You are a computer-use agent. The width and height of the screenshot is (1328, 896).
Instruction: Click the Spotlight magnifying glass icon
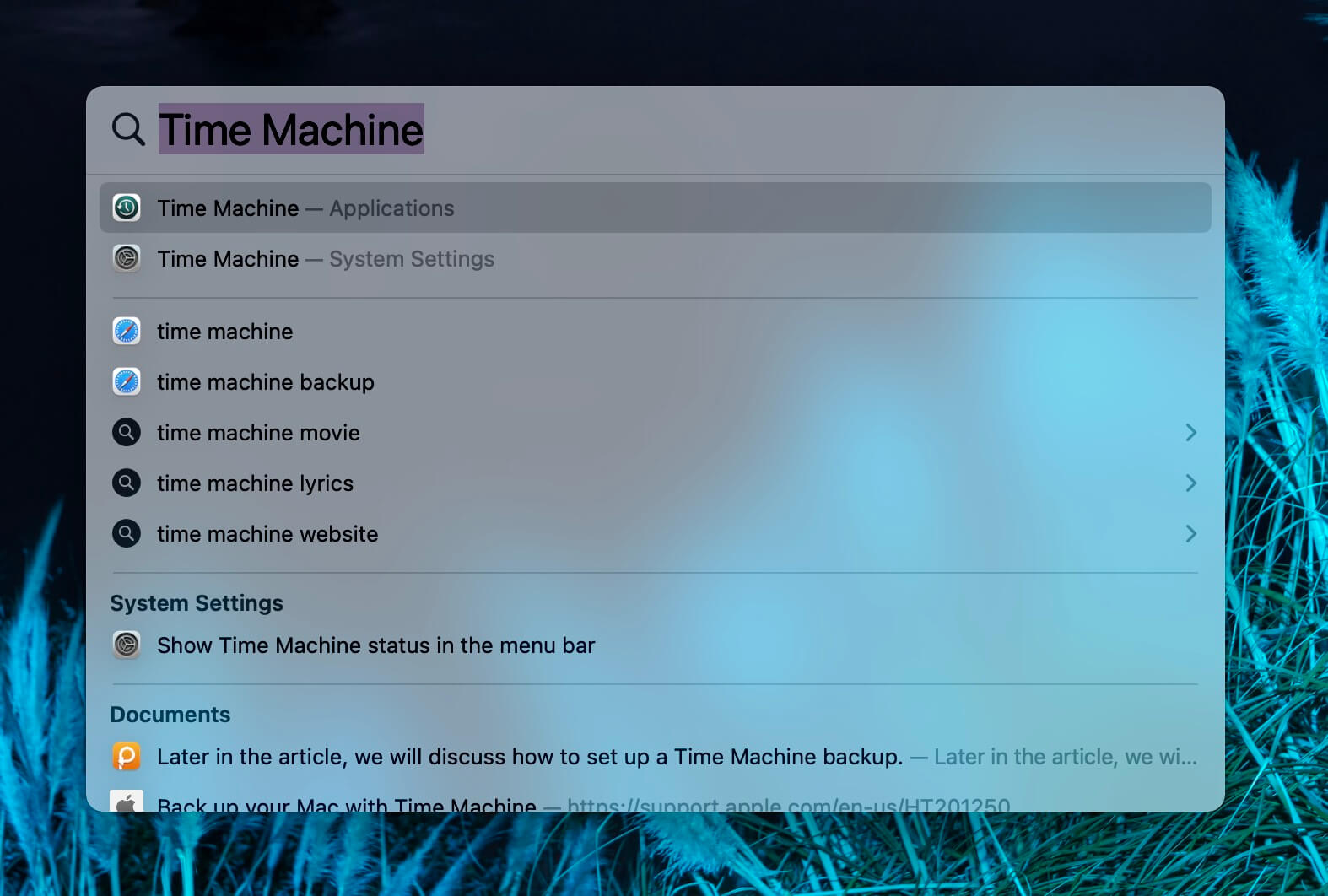pyautogui.click(x=128, y=129)
